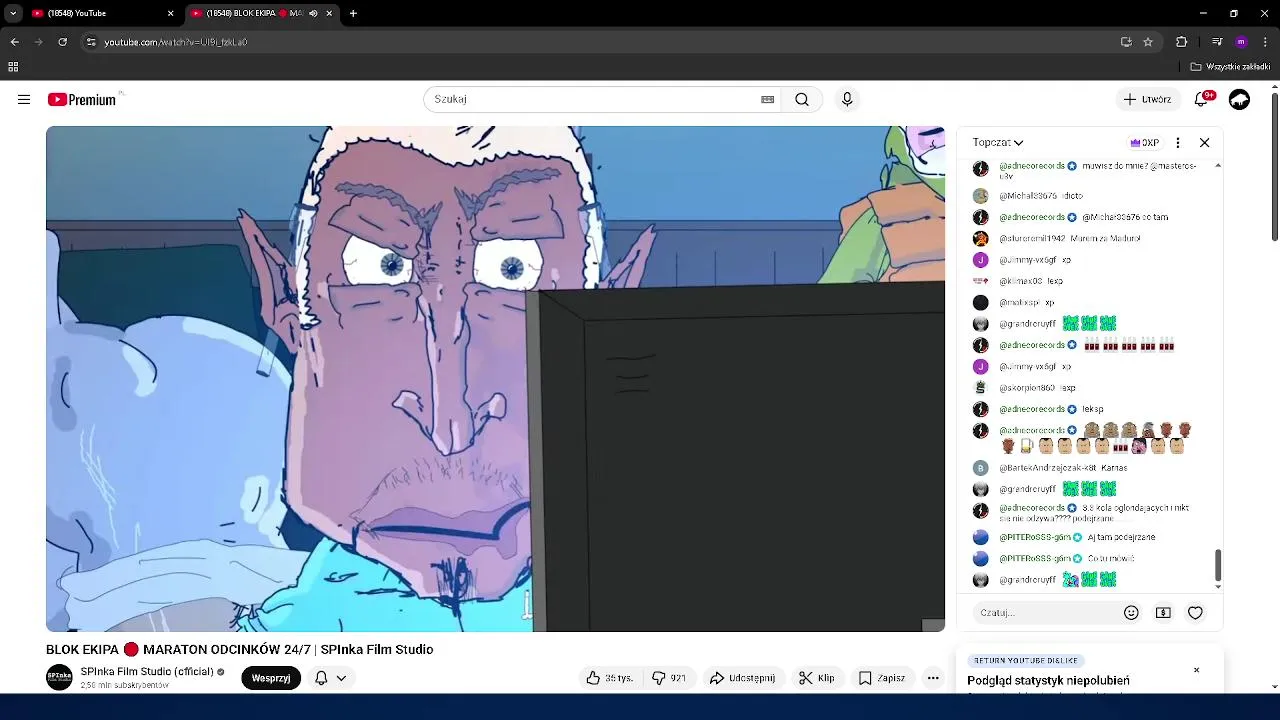Dislike the video with thumbs down

(x=668, y=678)
